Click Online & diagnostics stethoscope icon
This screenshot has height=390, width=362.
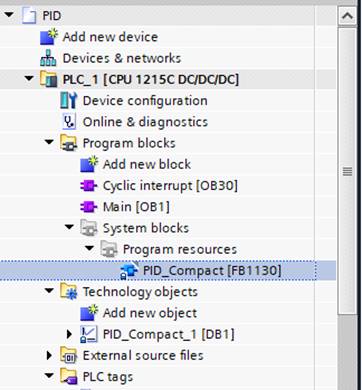[x=69, y=122]
